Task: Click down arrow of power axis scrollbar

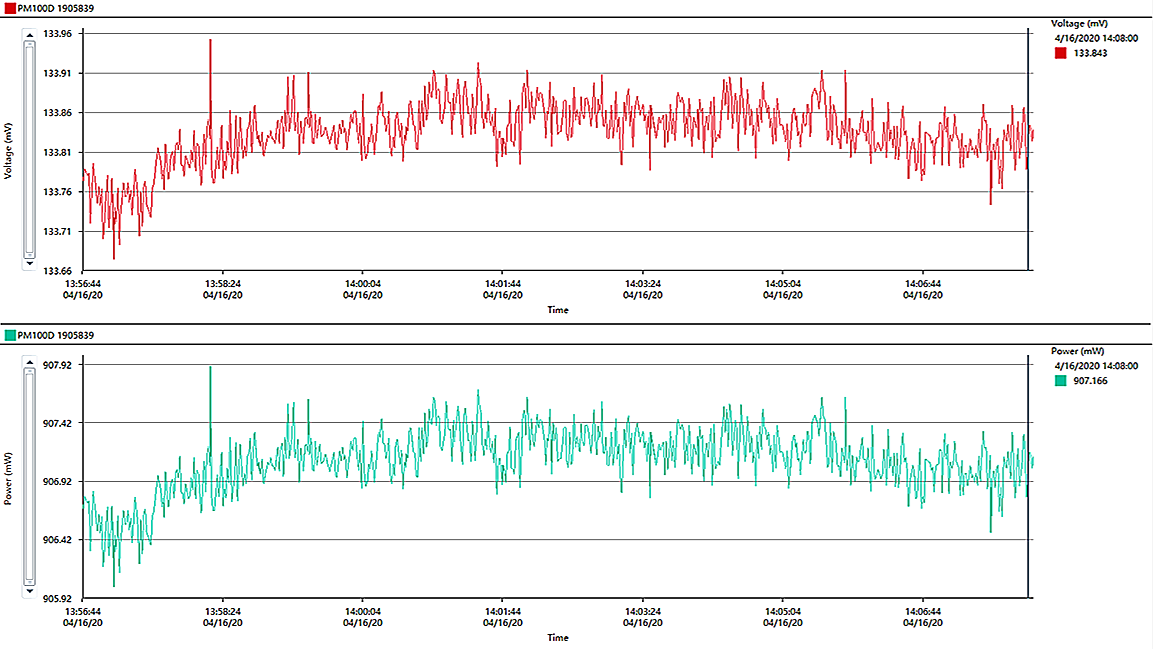Action: (x=29, y=591)
